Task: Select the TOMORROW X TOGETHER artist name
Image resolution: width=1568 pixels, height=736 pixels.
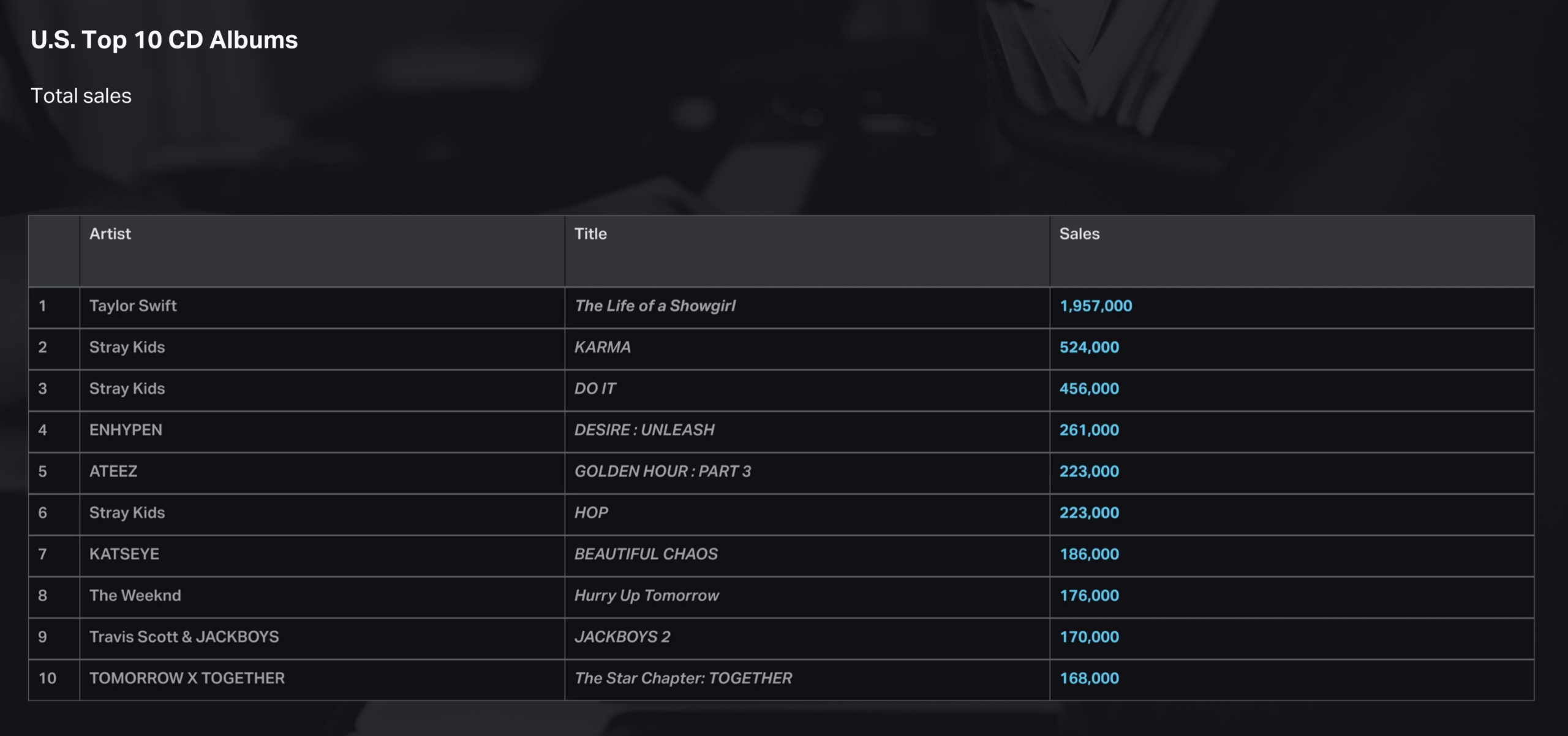Action: [187, 678]
